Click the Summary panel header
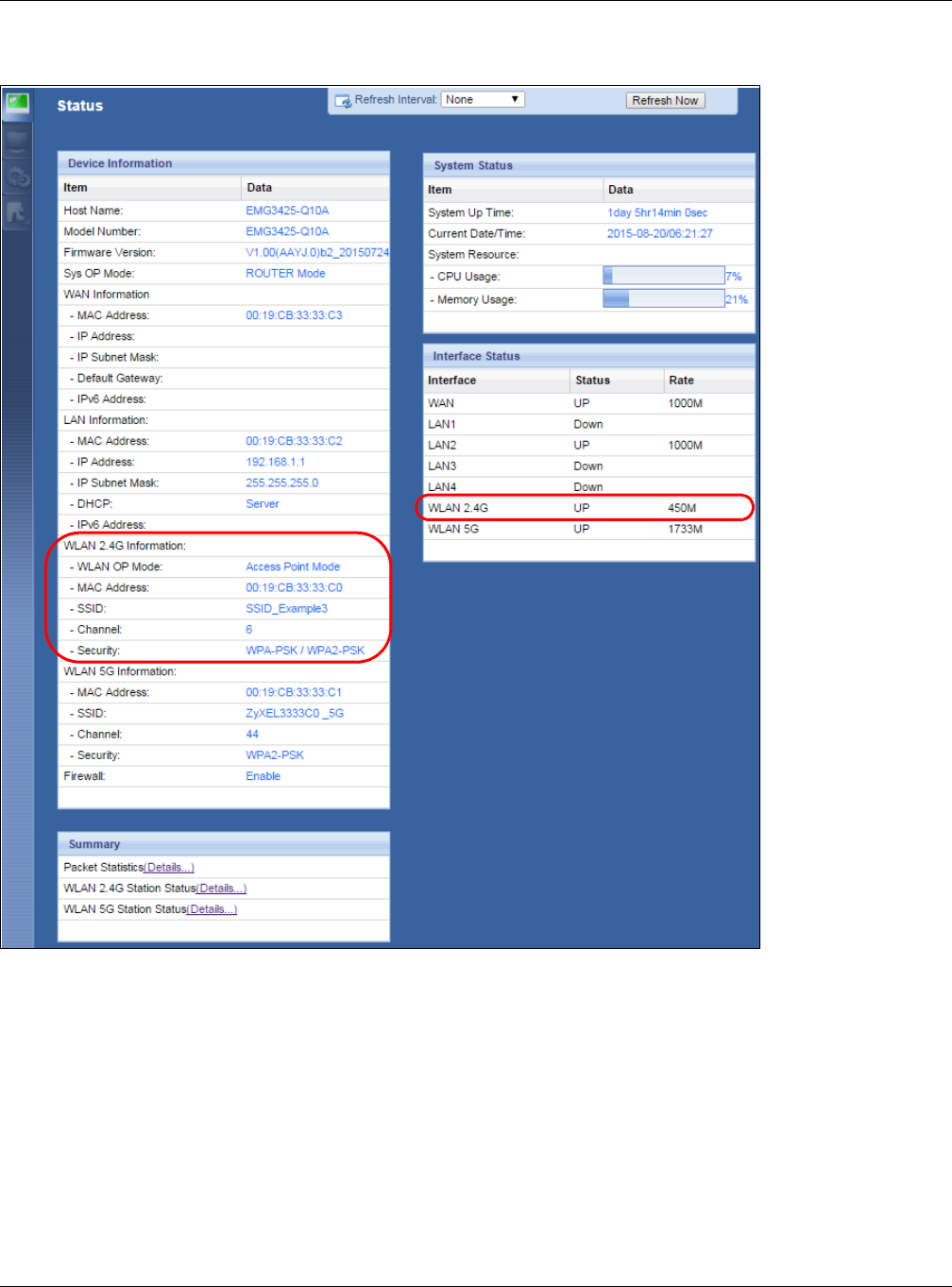952x1287 pixels. [x=224, y=844]
